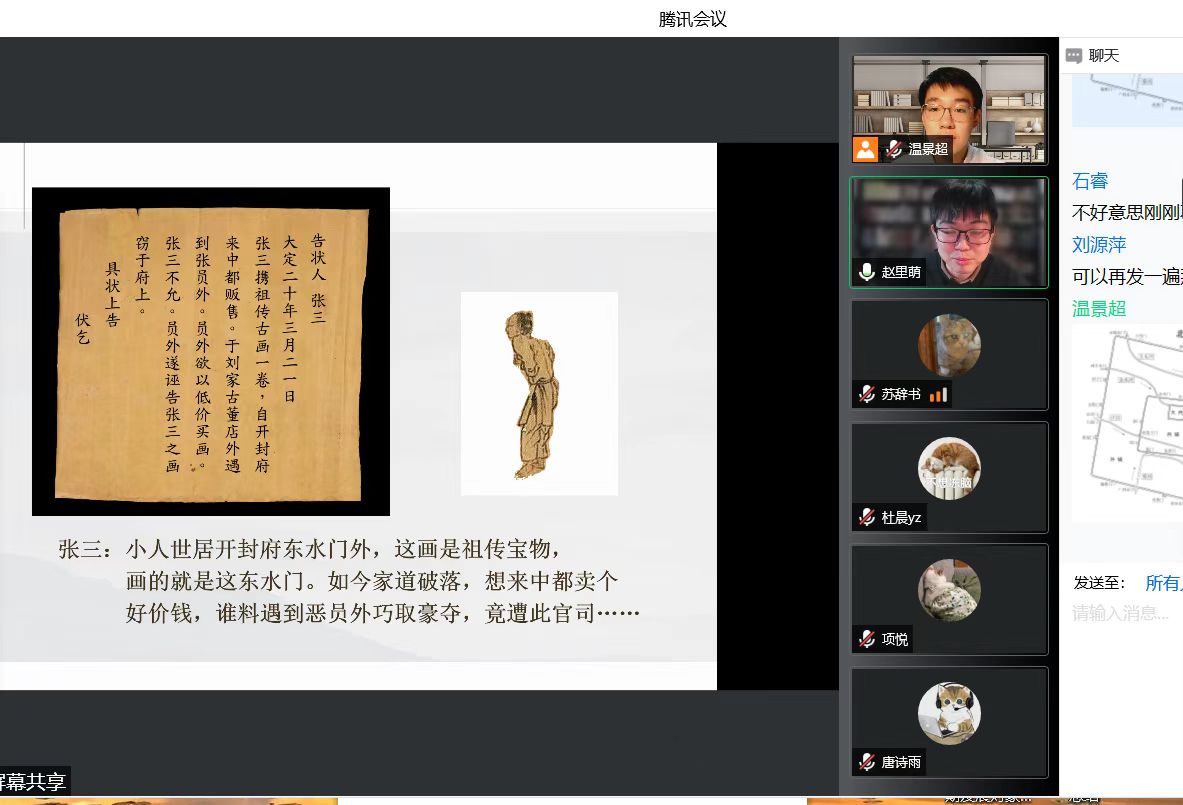1183x805 pixels.
Task: Click the muted microphone icon beside 温景超
Action: point(894,149)
